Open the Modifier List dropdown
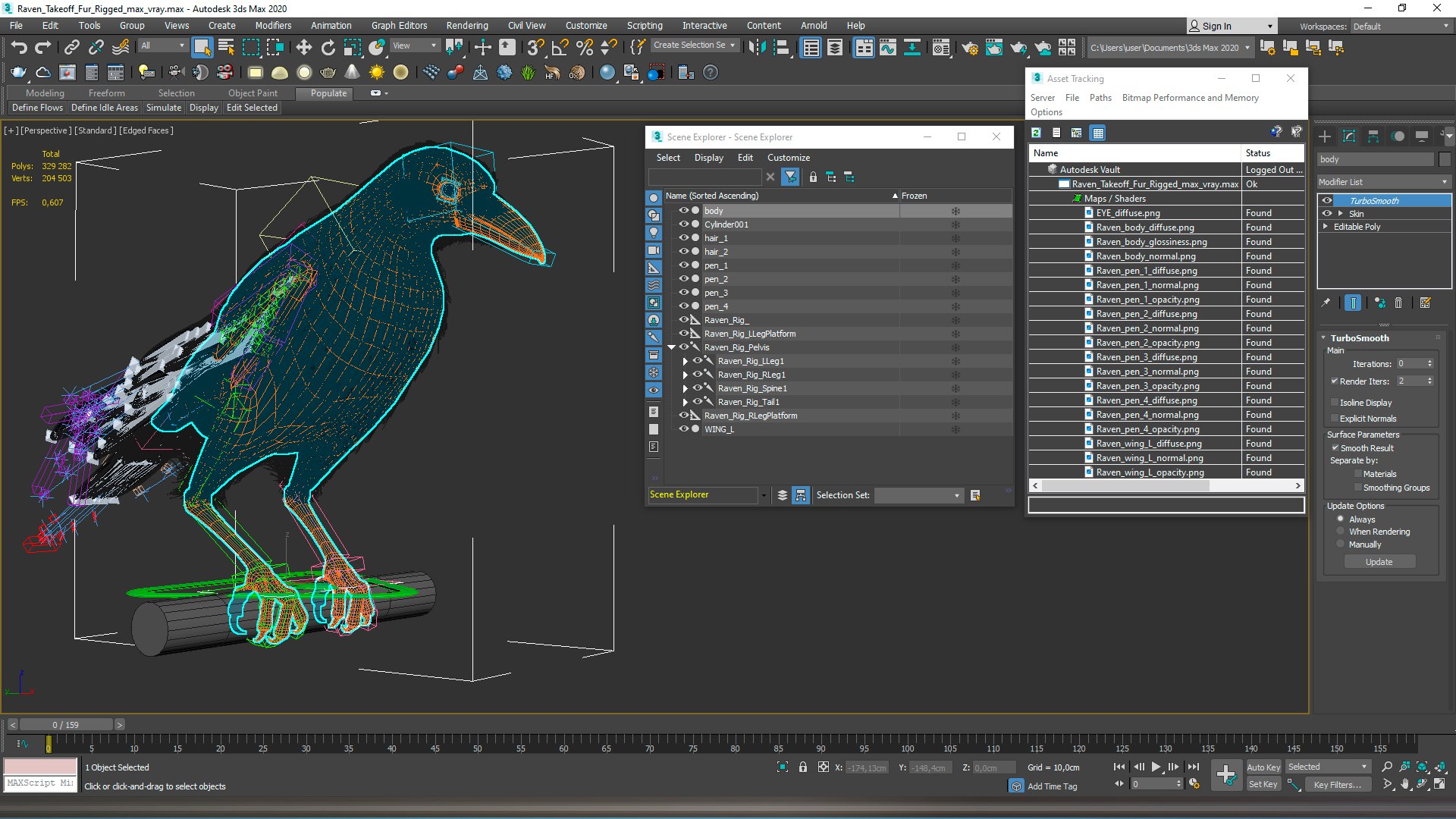This screenshot has height=819, width=1456. pyautogui.click(x=1383, y=182)
